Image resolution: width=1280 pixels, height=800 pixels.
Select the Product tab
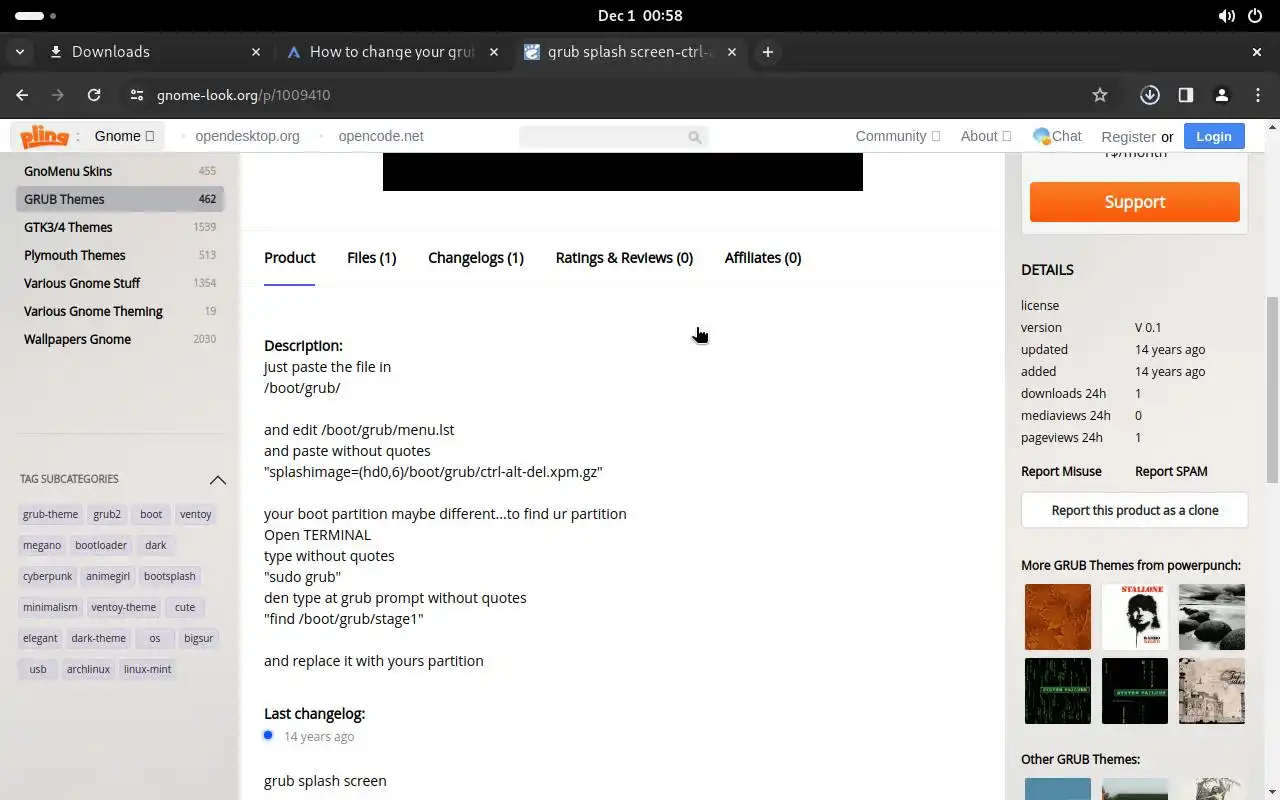tap(289, 258)
